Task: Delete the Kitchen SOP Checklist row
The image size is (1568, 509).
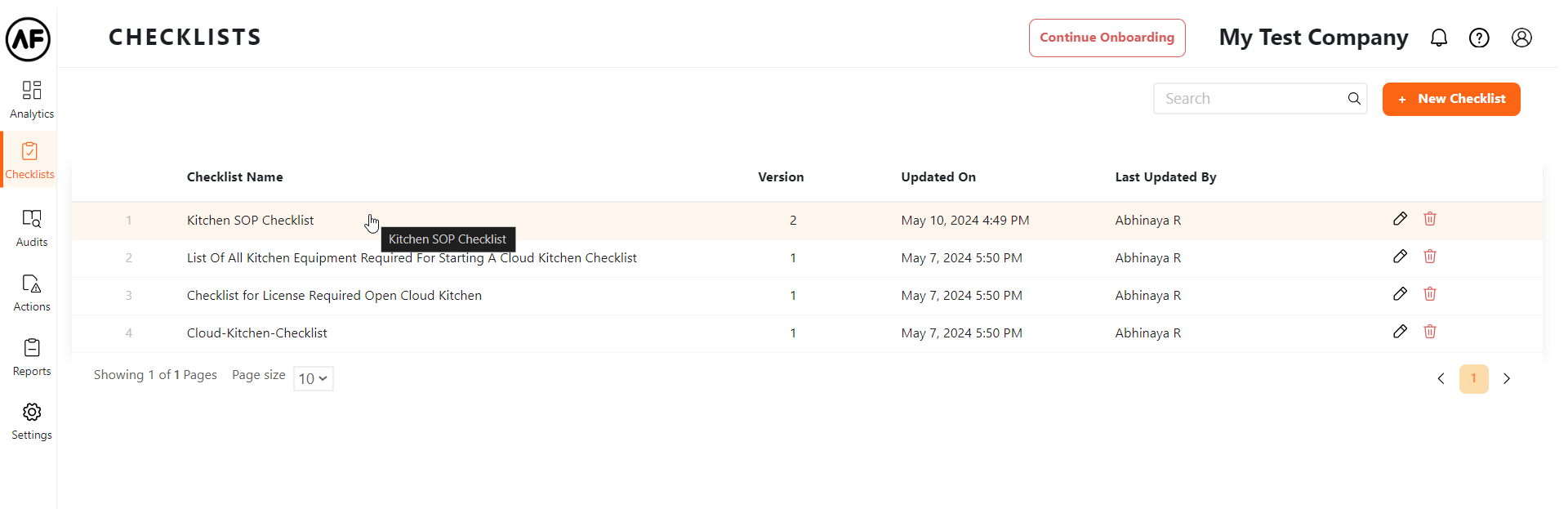Action: pyautogui.click(x=1430, y=219)
